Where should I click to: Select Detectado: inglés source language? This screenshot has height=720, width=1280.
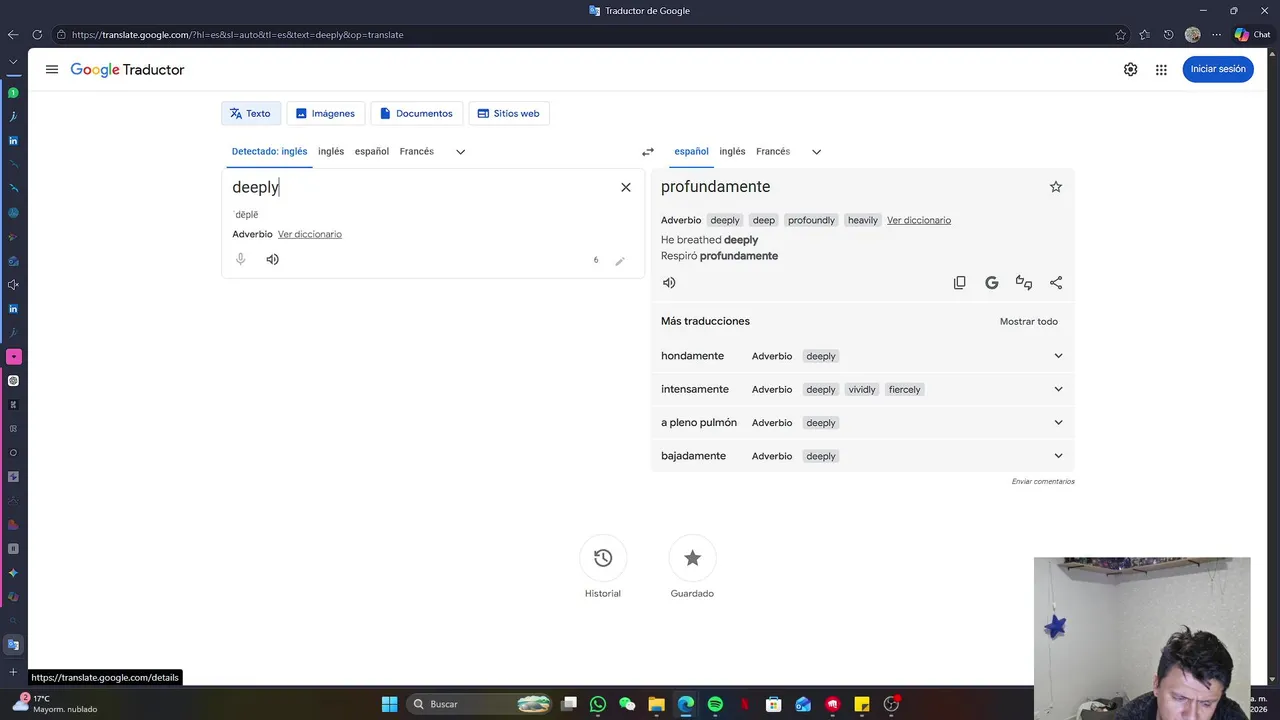coord(270,152)
